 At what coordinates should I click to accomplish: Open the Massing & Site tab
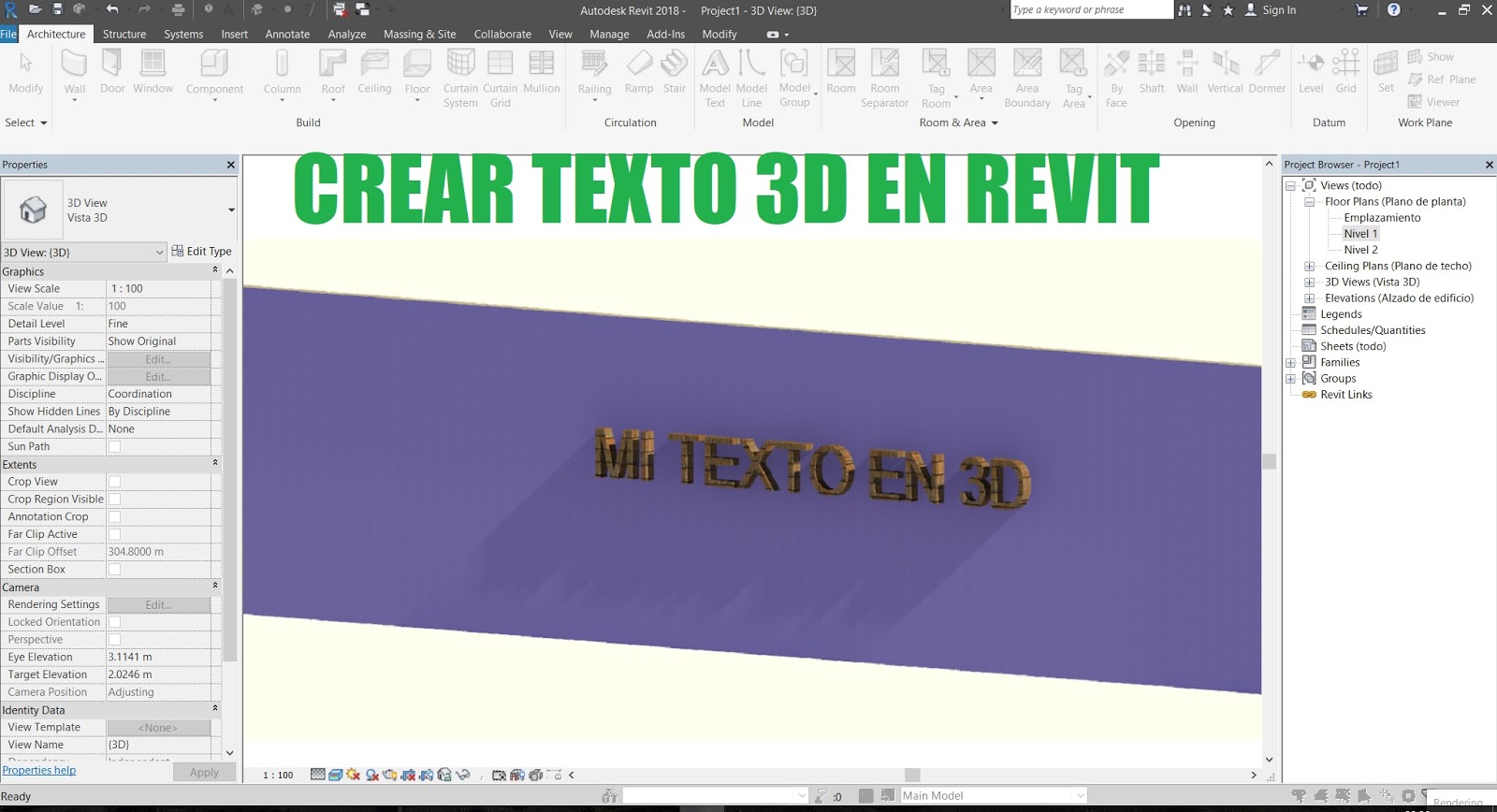420,34
